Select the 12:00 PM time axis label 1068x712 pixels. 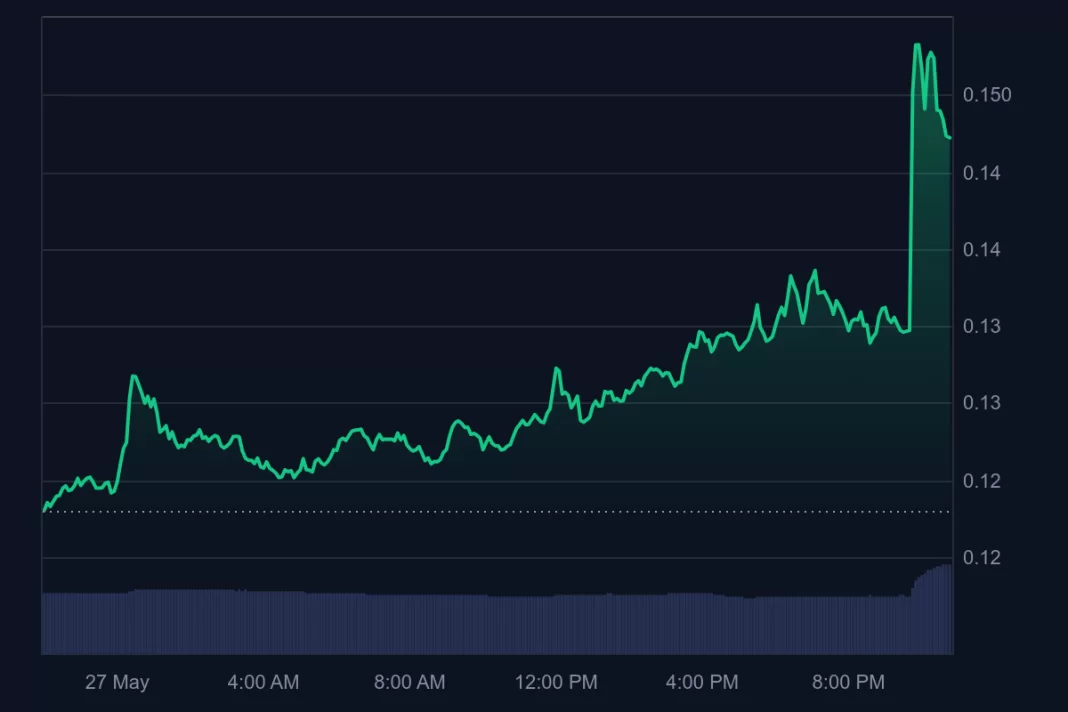pyautogui.click(x=556, y=683)
